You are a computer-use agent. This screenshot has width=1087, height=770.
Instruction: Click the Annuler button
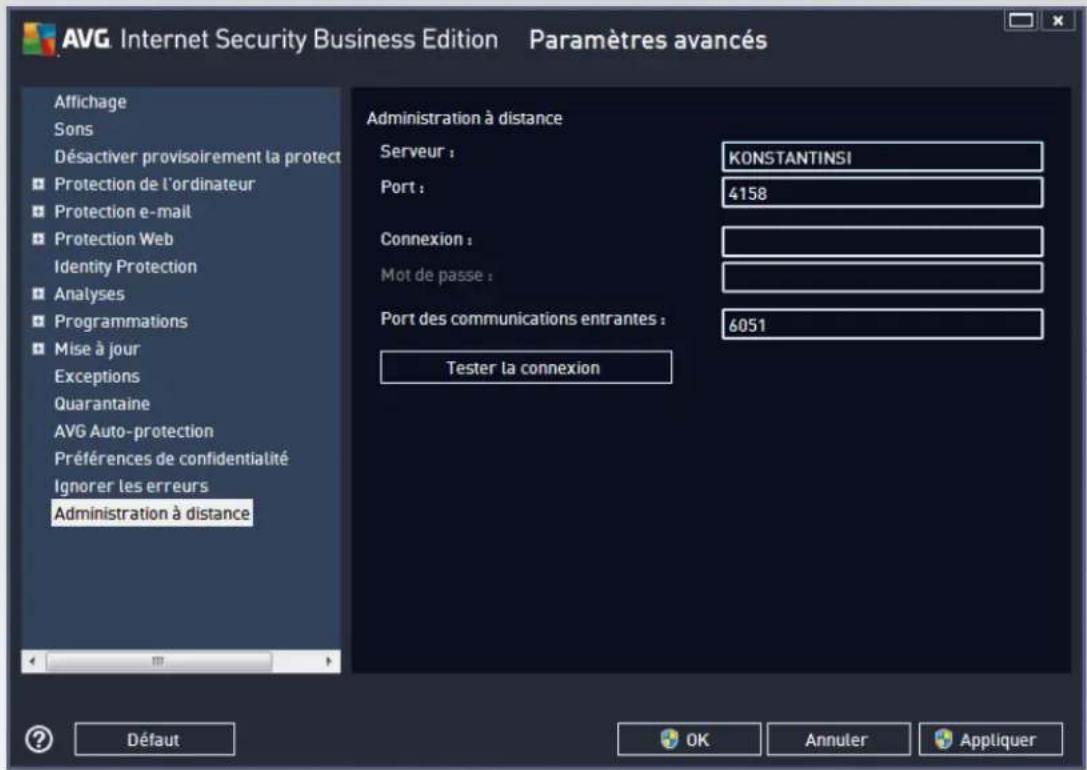(838, 740)
